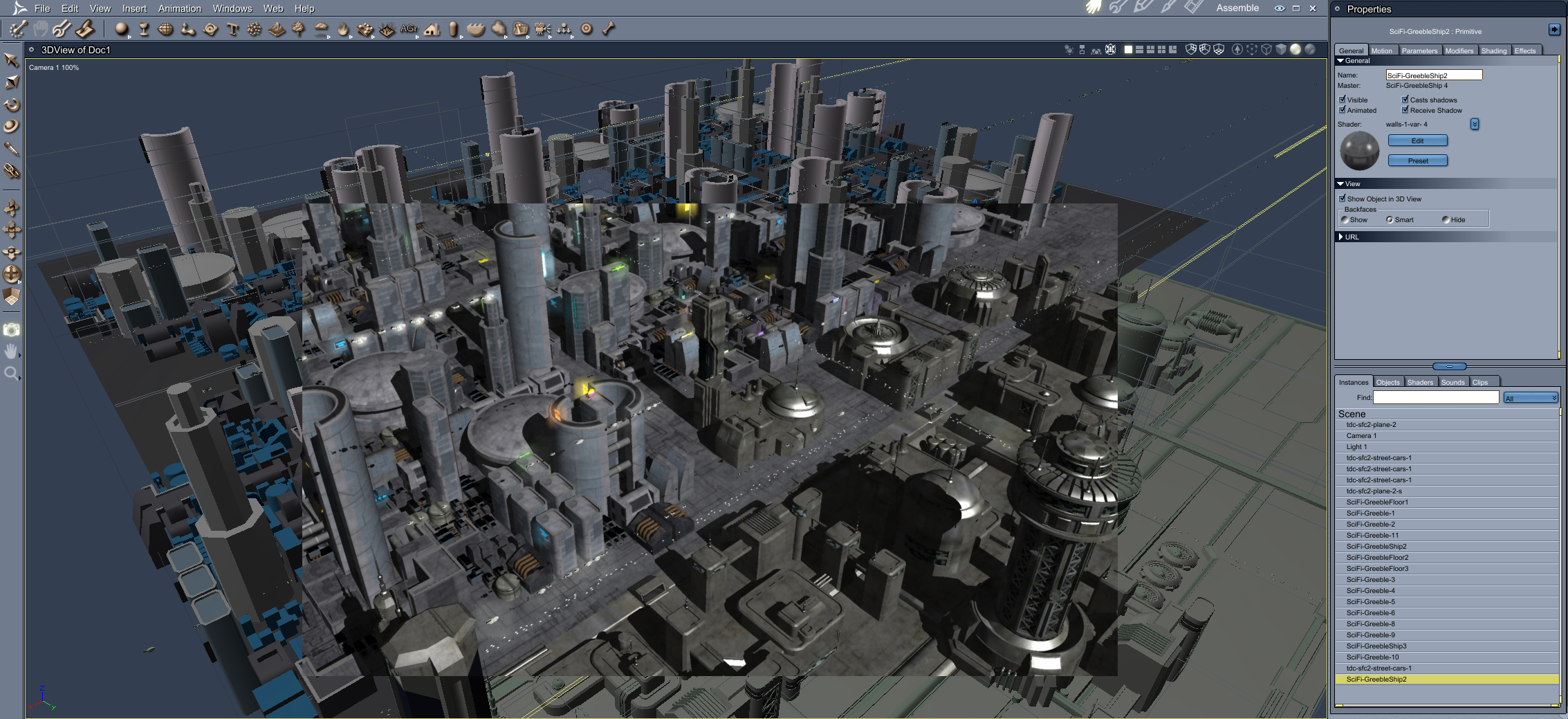Open the AGr tool flyout arrow

pyautogui.click(x=417, y=36)
